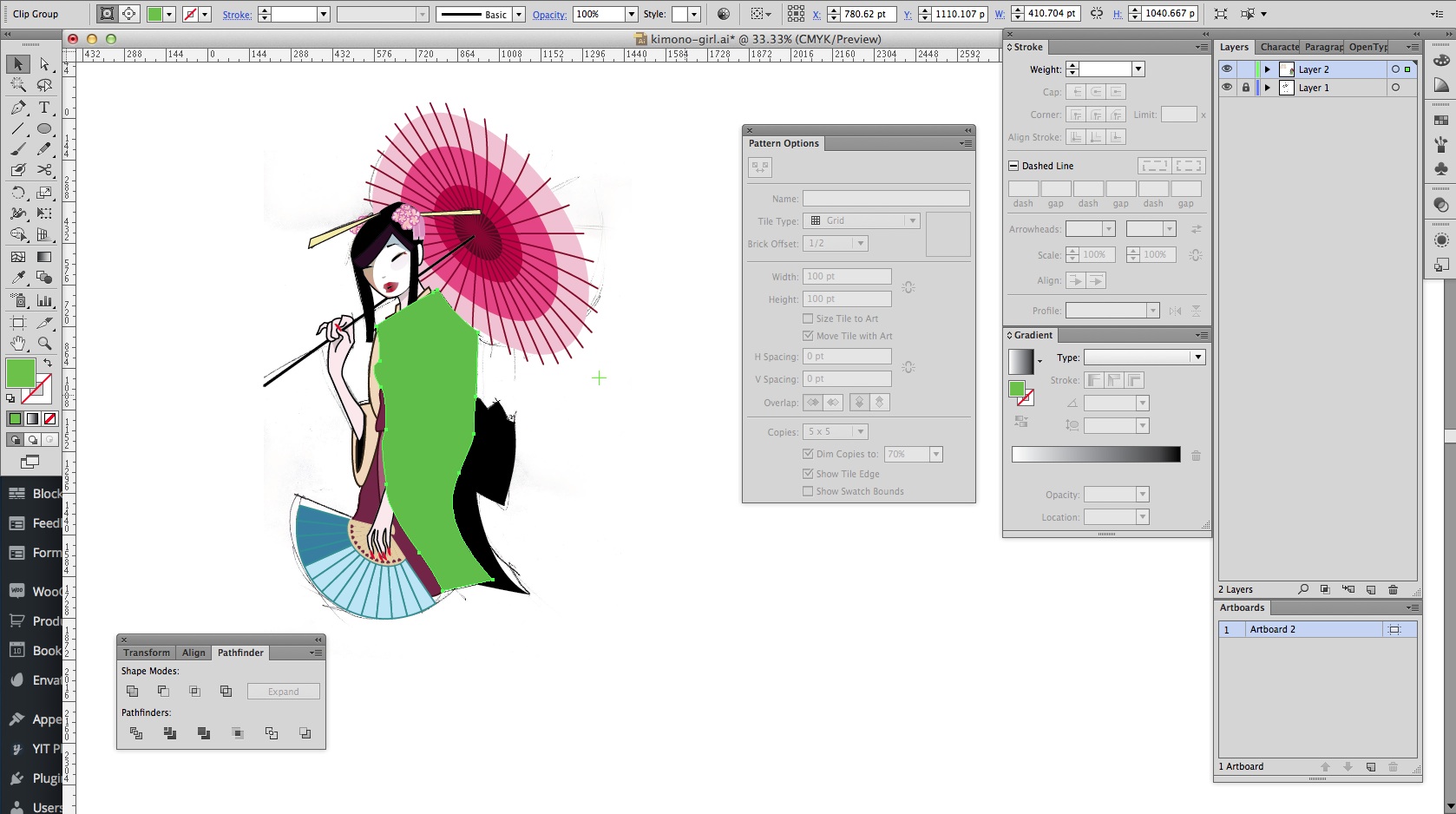Select Artboard 2 in Artboards panel
Screen dimensions: 1456x814
1272,629
